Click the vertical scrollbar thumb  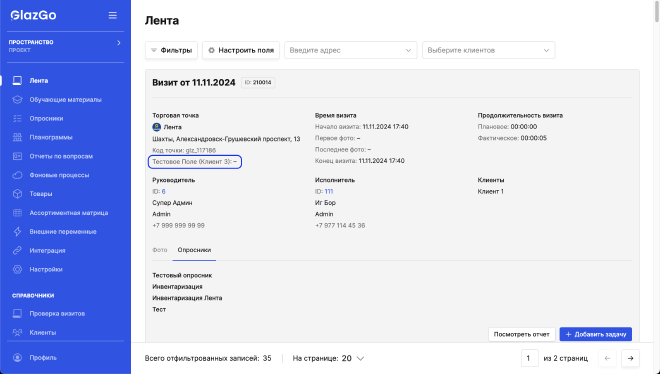tap(657, 11)
